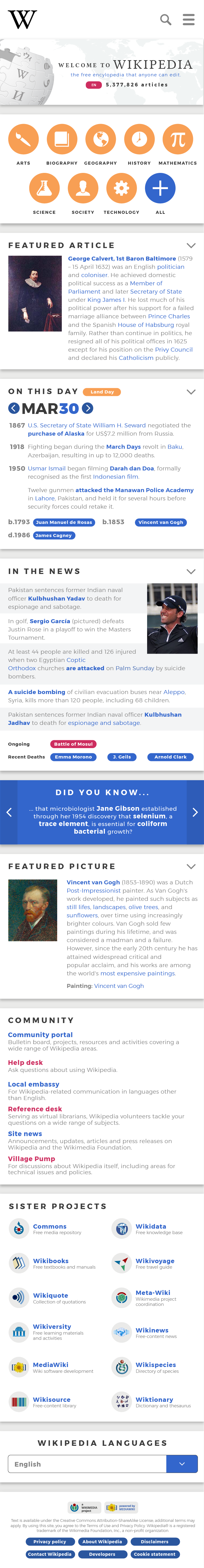Screen dimensions: 204x1568
Task: Open the Mathematics pi icon
Action: pyautogui.click(x=178, y=139)
